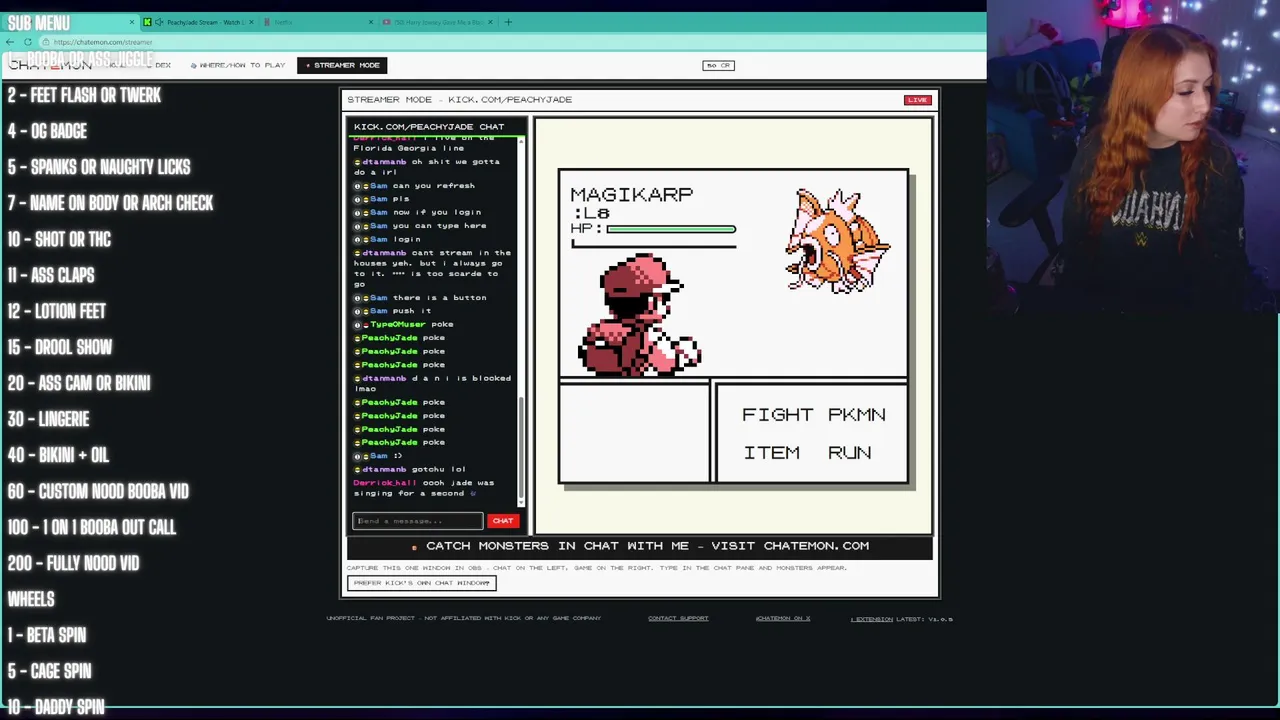Close the PeachyJade Stream tab

pos(251,22)
